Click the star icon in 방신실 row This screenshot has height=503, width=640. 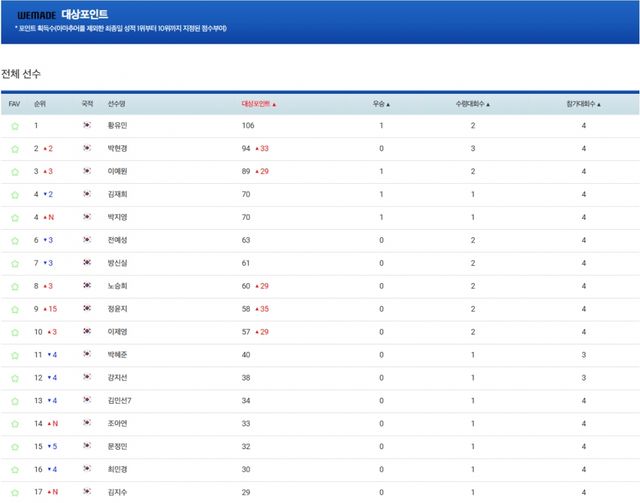pos(14,264)
